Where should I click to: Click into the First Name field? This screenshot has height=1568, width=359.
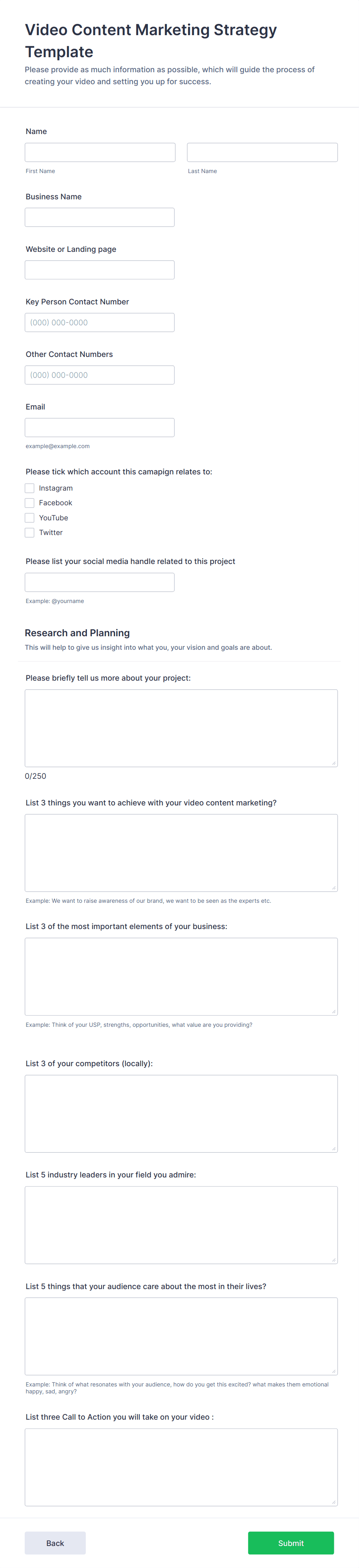pos(99,151)
